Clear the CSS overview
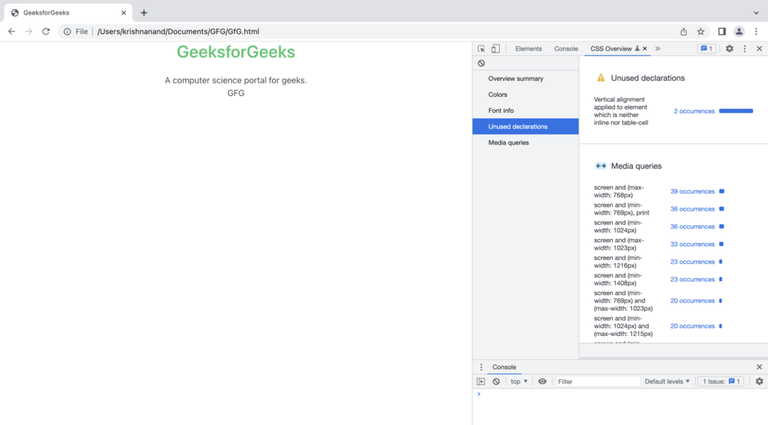The width and height of the screenshot is (768, 425). click(x=481, y=63)
